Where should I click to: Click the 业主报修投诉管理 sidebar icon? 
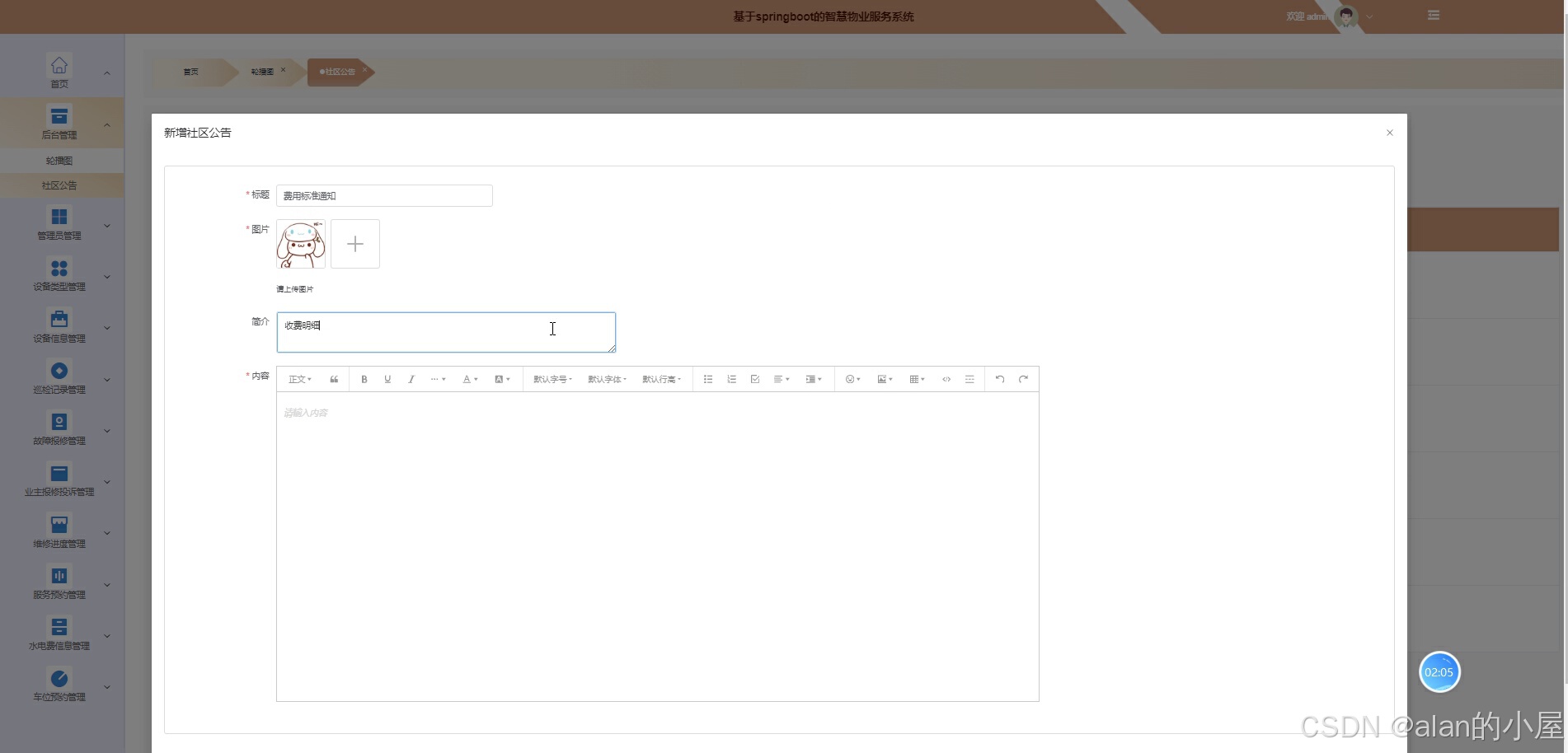pos(59,473)
